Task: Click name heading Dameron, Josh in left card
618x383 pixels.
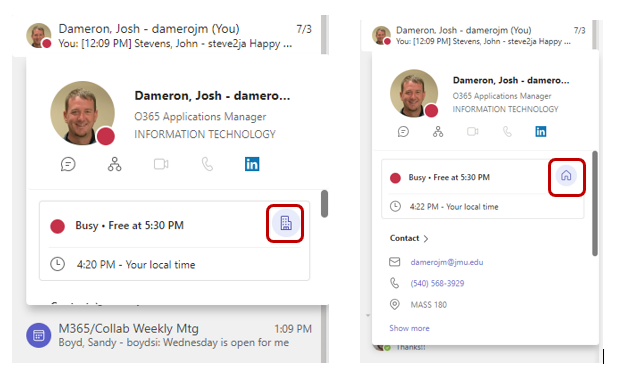Action: click(212, 96)
